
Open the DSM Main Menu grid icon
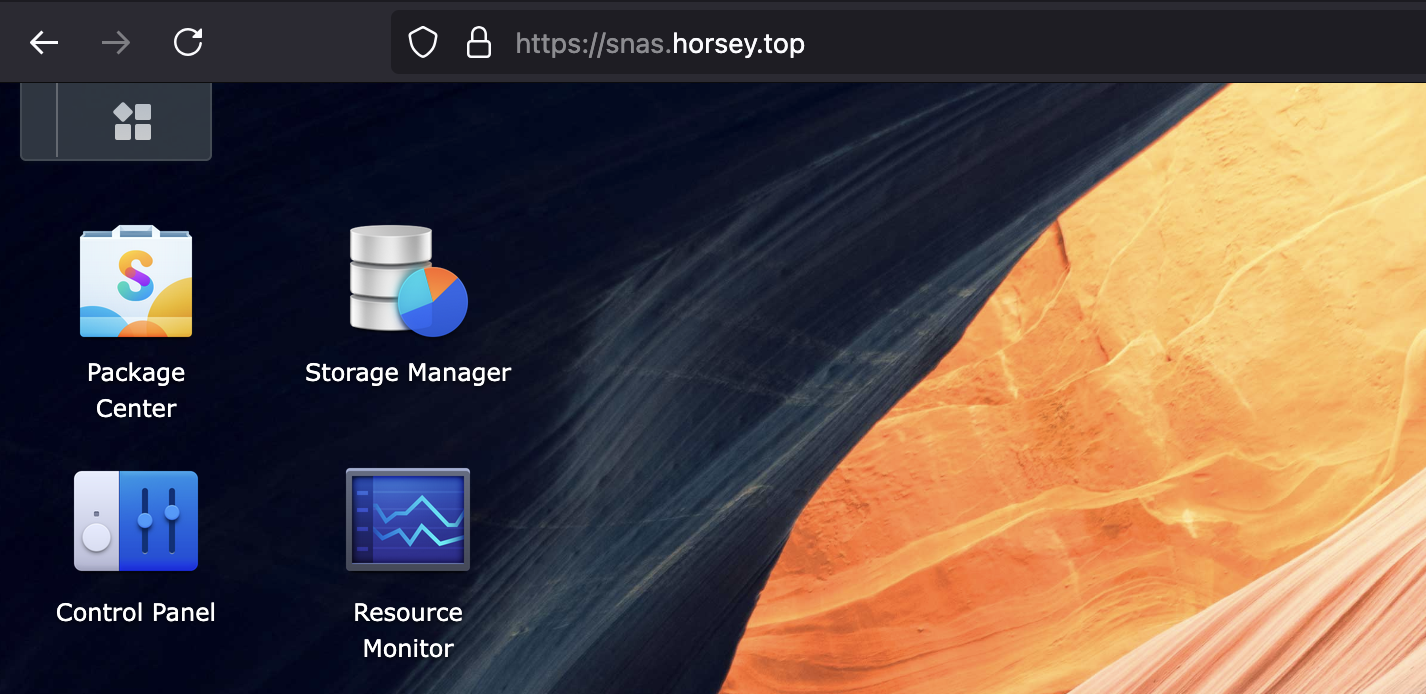(x=133, y=122)
